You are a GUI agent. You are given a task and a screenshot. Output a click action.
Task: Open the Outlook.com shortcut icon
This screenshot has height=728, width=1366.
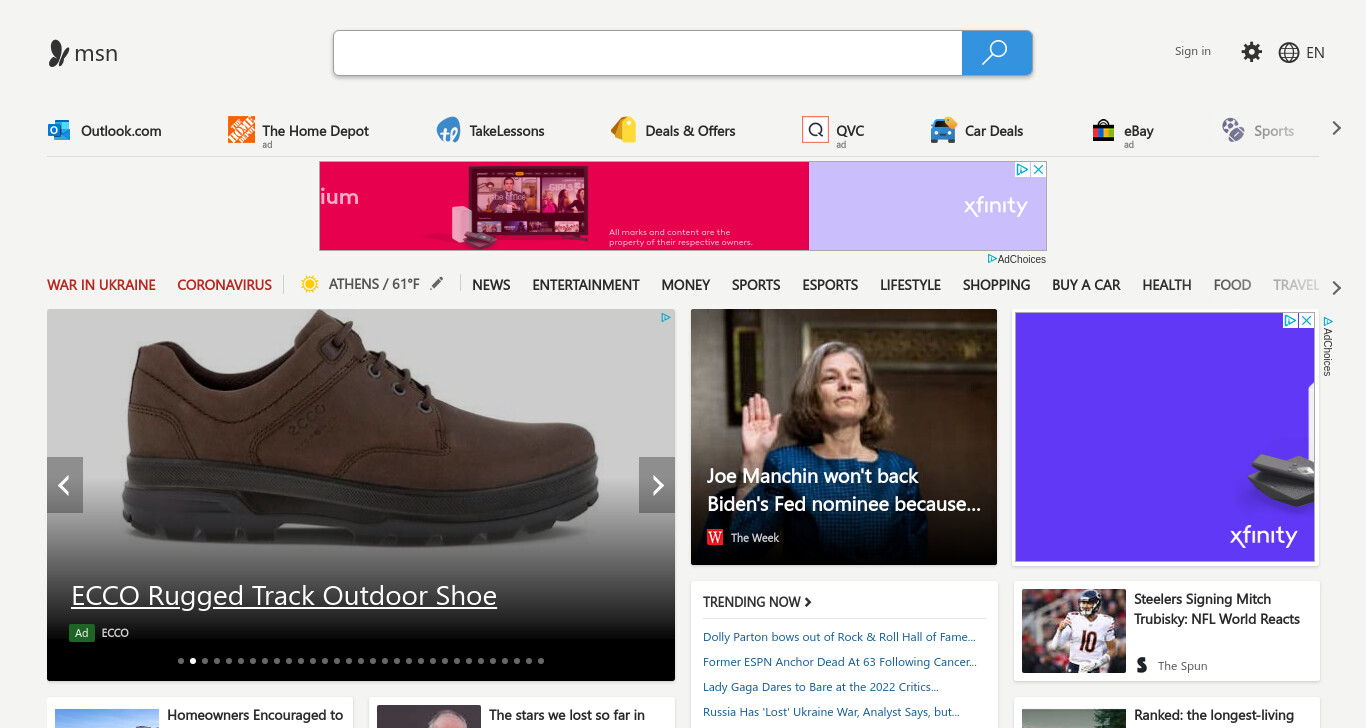pos(59,130)
